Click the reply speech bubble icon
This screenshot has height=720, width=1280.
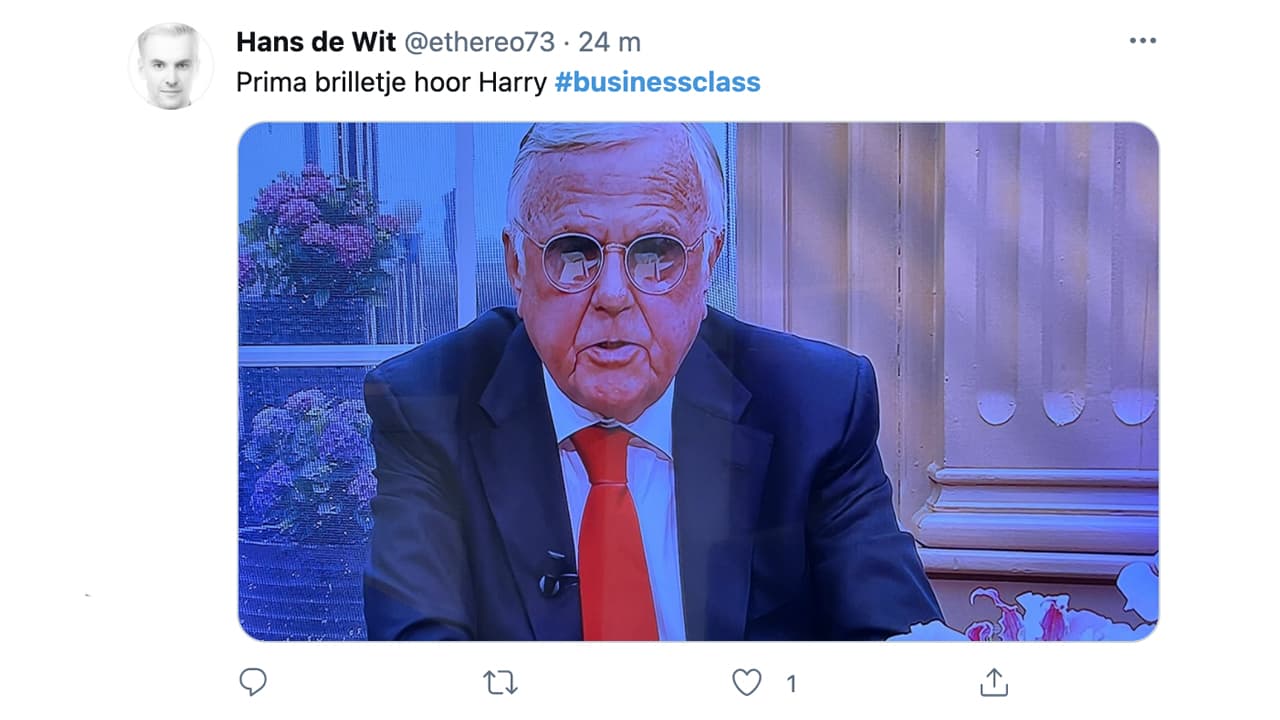coord(253,682)
